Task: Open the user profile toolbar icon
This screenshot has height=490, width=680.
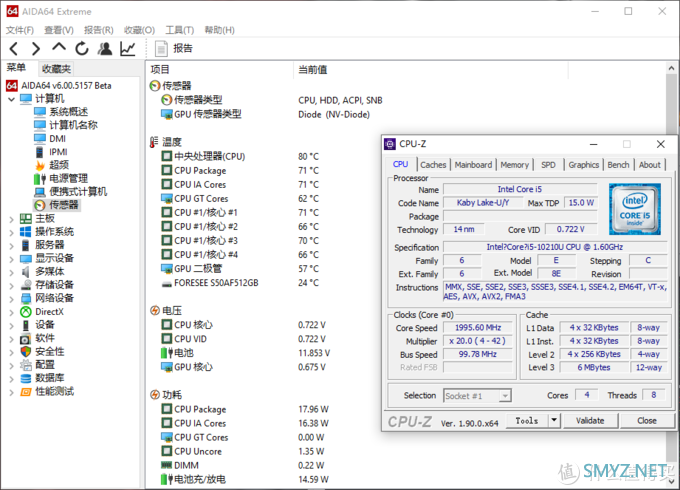Action: click(x=105, y=49)
